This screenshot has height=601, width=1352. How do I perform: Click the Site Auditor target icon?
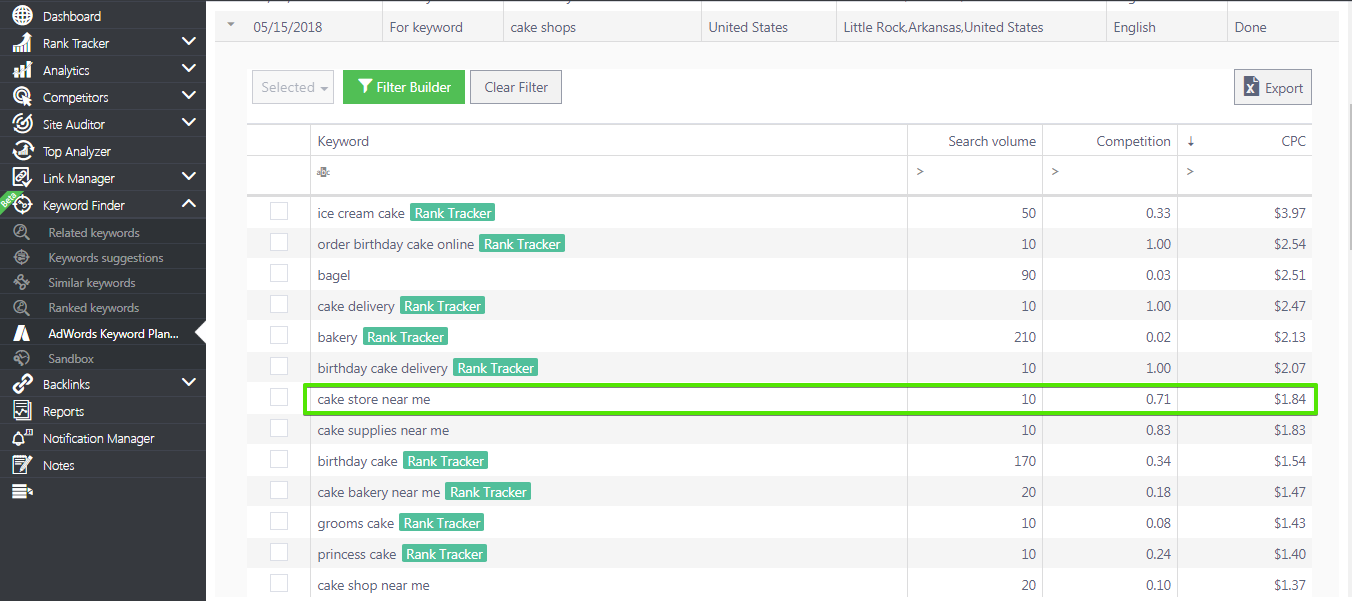22,124
